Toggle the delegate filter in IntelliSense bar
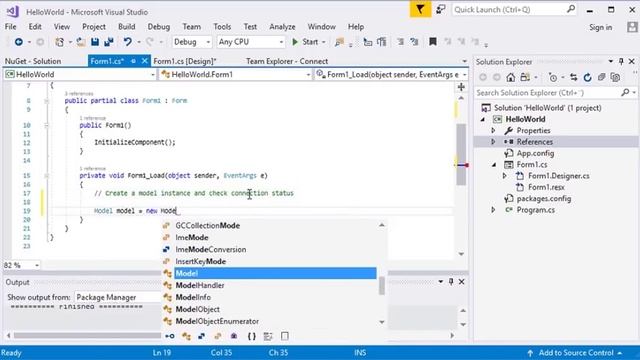 point(234,336)
